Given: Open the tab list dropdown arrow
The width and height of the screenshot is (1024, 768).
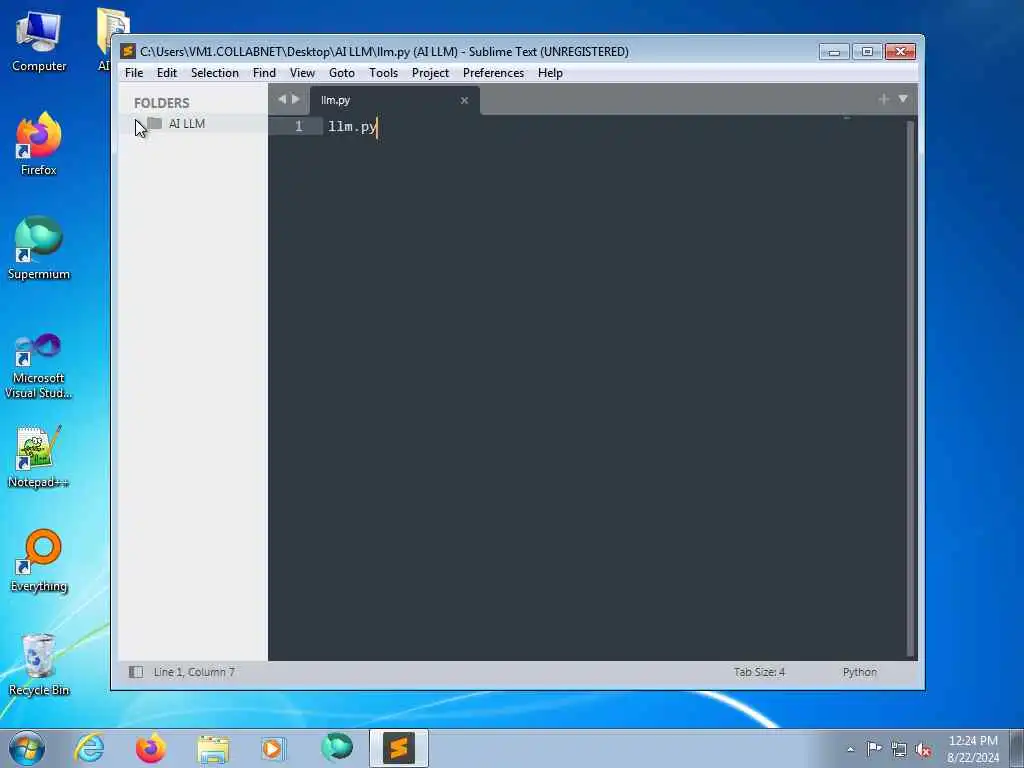Looking at the screenshot, I should [903, 99].
